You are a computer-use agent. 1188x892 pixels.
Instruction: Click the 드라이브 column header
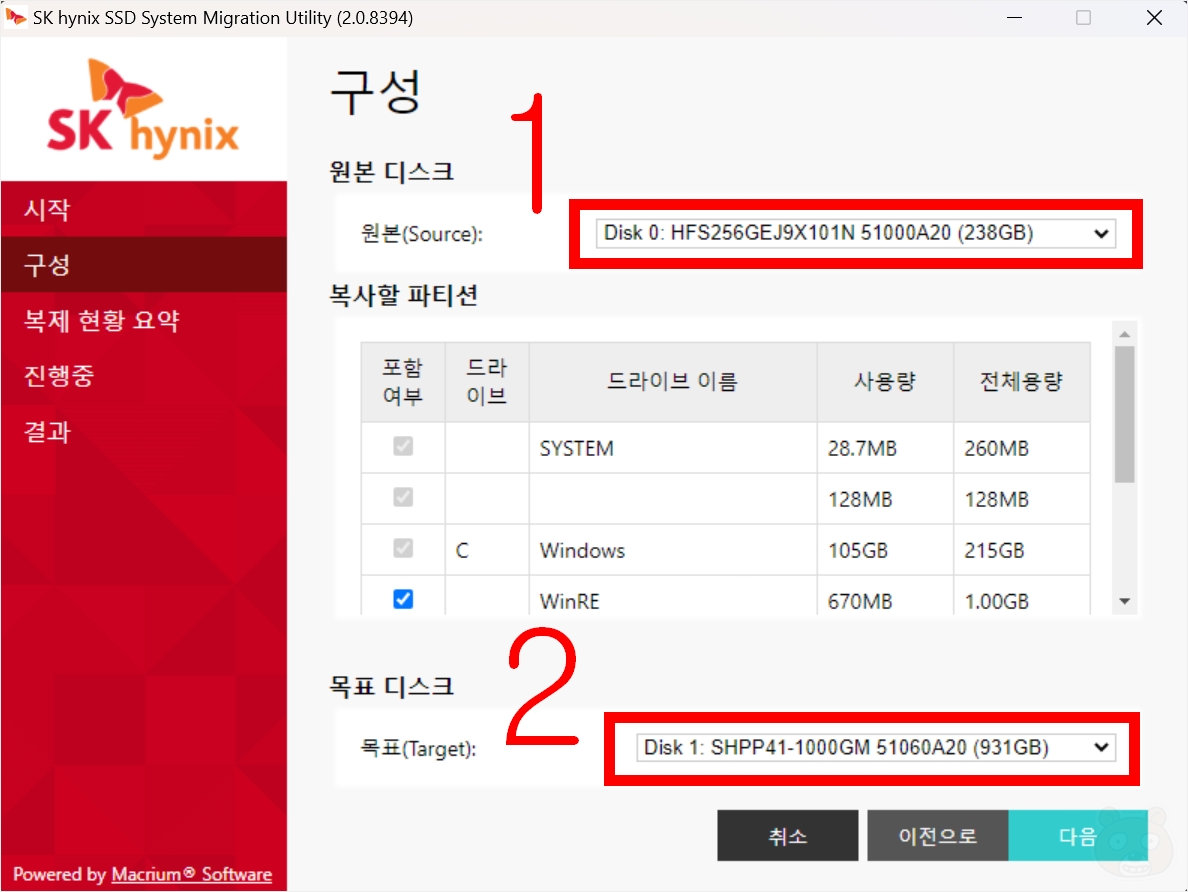tap(487, 382)
